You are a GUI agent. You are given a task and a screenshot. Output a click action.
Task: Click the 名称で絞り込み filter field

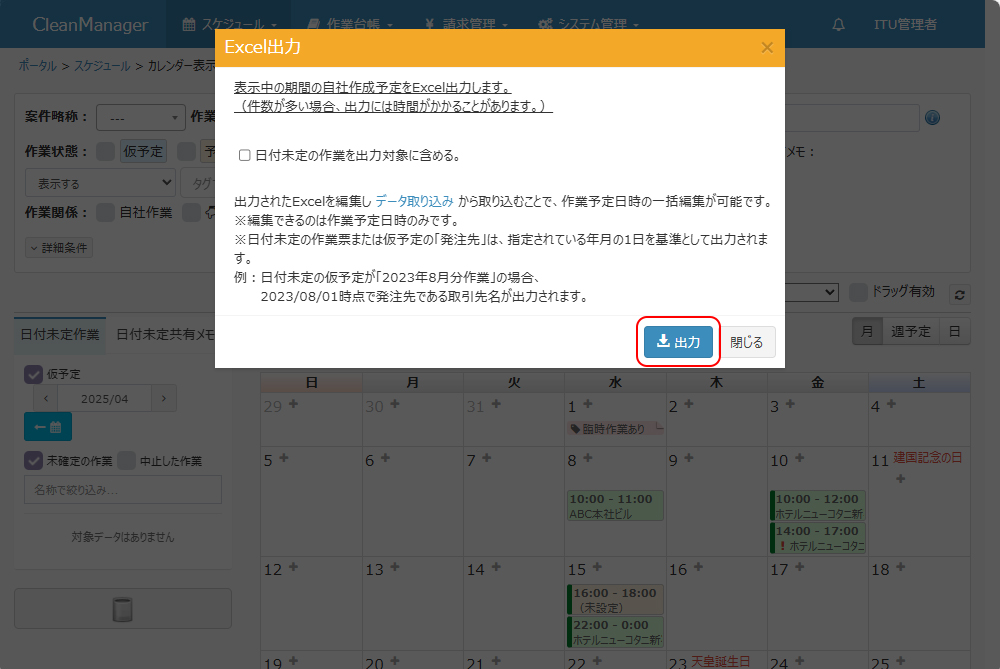123,490
